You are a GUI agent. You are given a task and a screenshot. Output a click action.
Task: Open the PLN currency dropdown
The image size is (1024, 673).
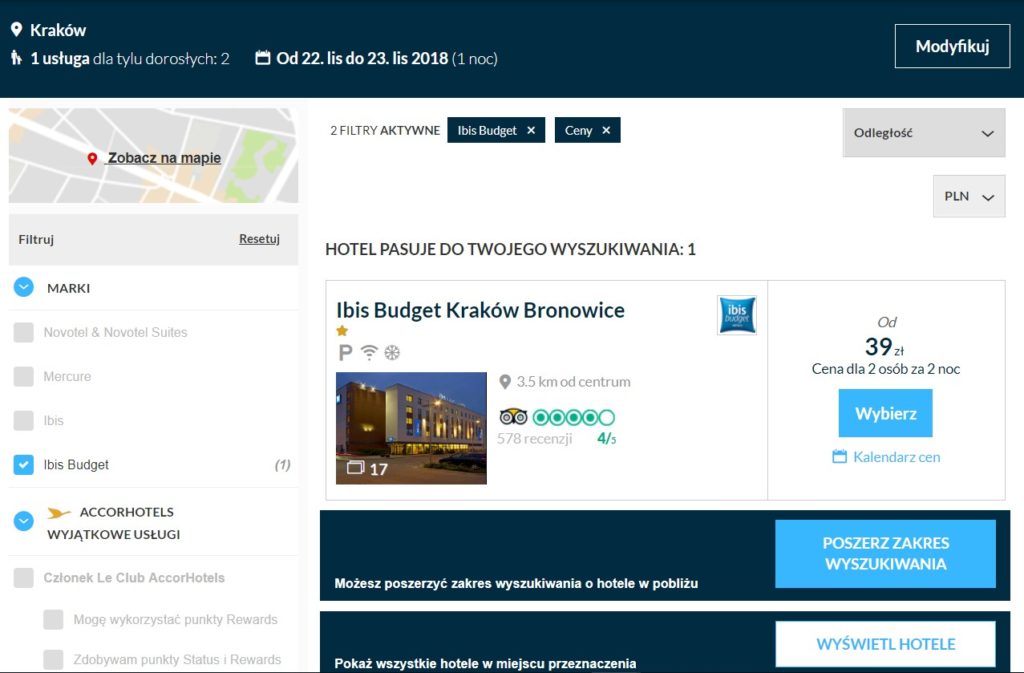969,196
